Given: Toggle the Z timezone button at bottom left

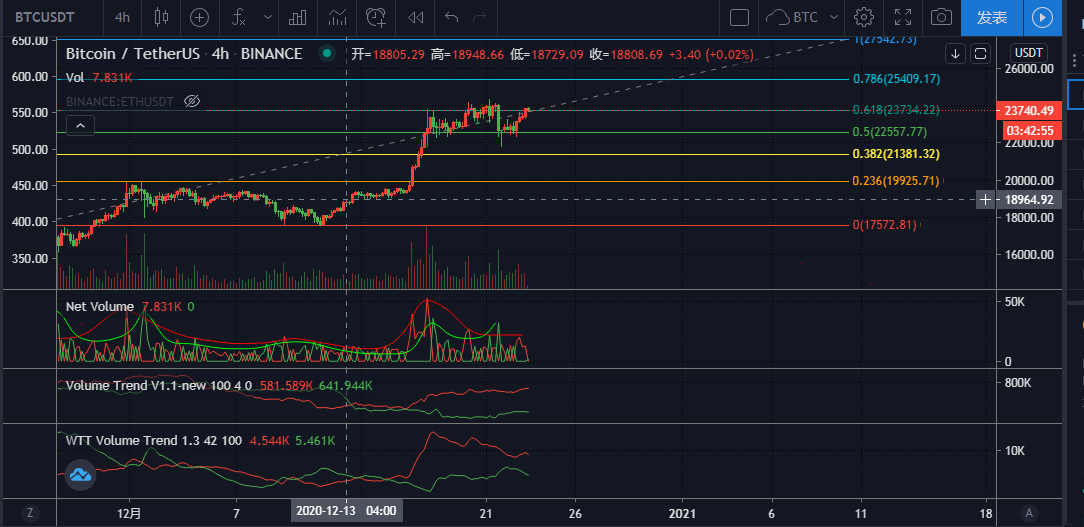Looking at the screenshot, I should click(30, 513).
